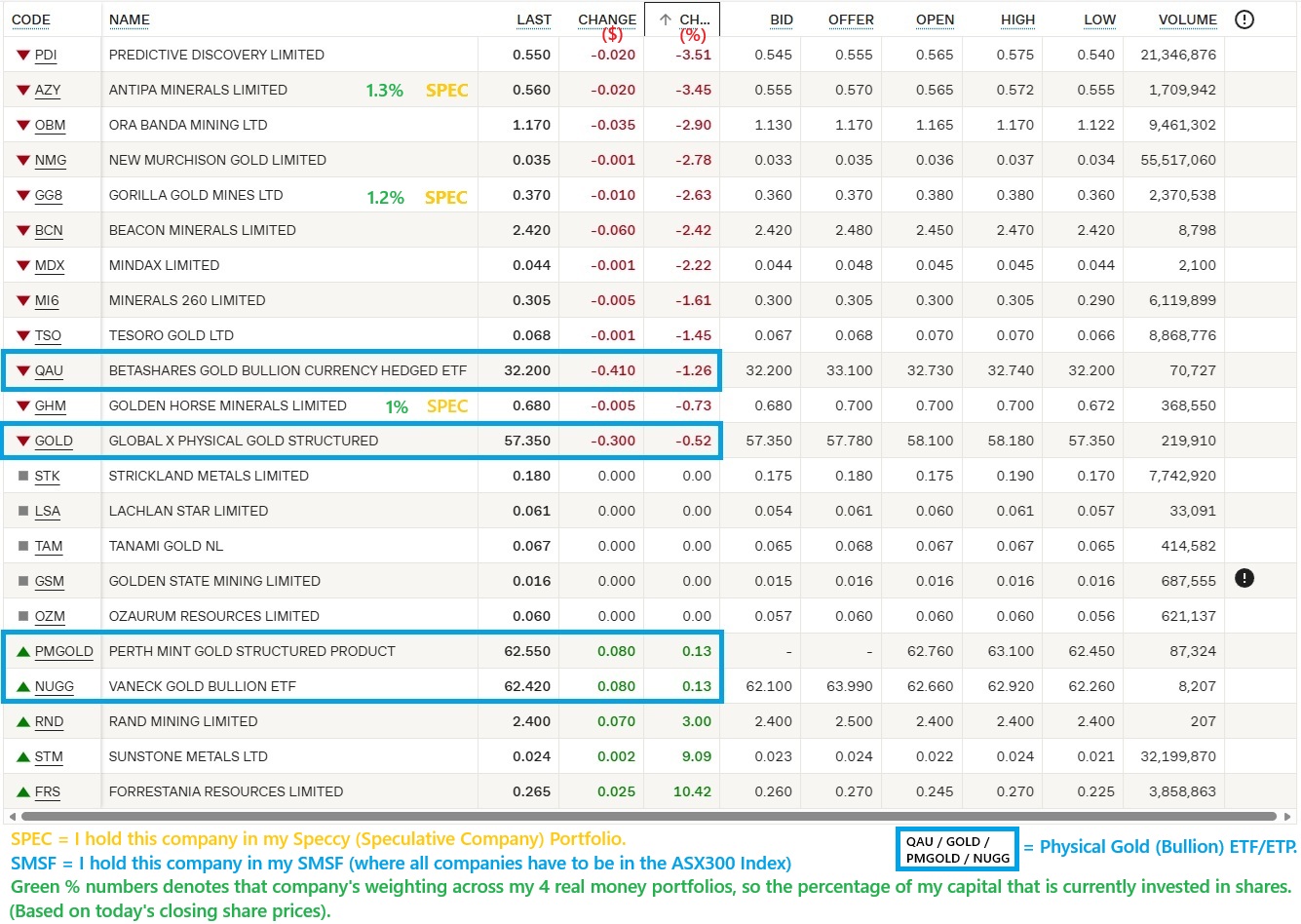
Task: Click the green up arrow beside FRS
Action: coord(23,791)
